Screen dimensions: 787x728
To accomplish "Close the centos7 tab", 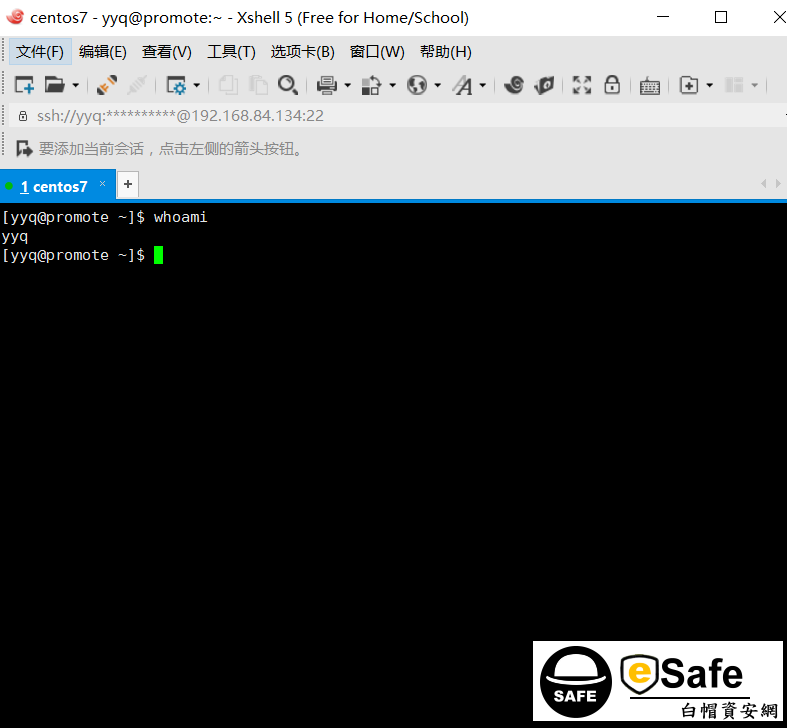I will tap(102, 183).
